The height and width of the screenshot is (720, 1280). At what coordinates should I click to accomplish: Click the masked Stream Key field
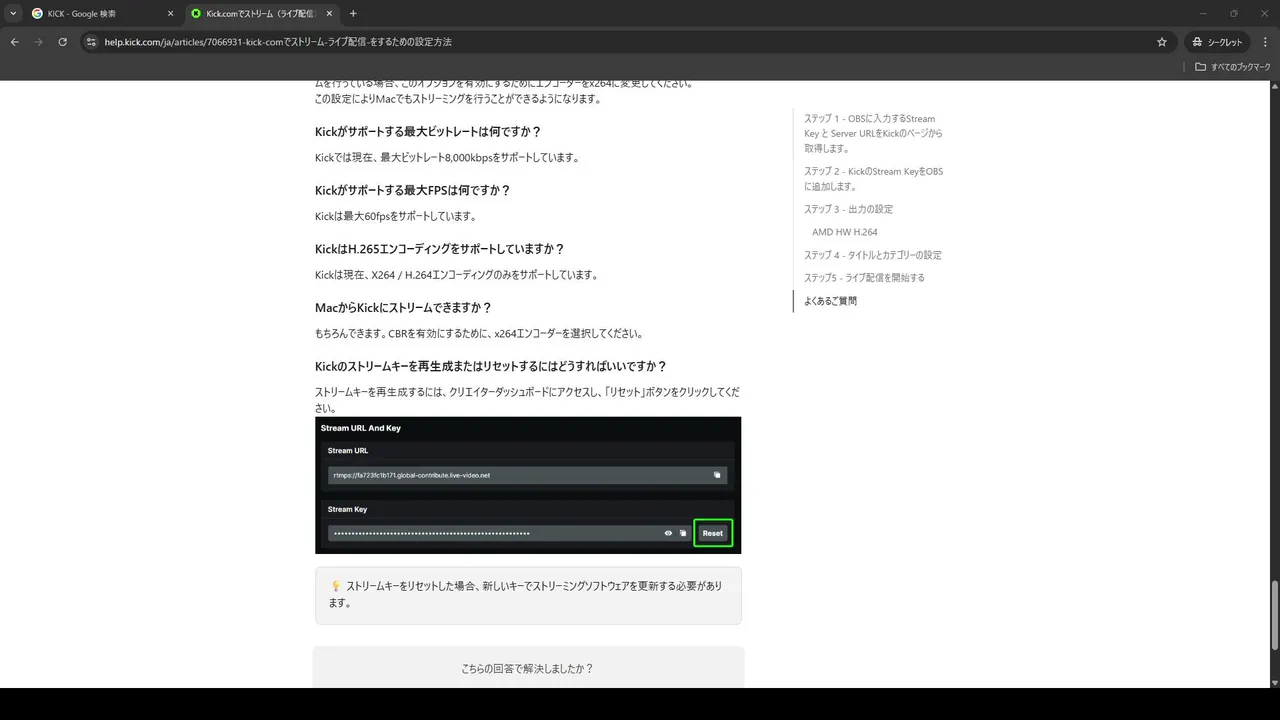point(508,533)
